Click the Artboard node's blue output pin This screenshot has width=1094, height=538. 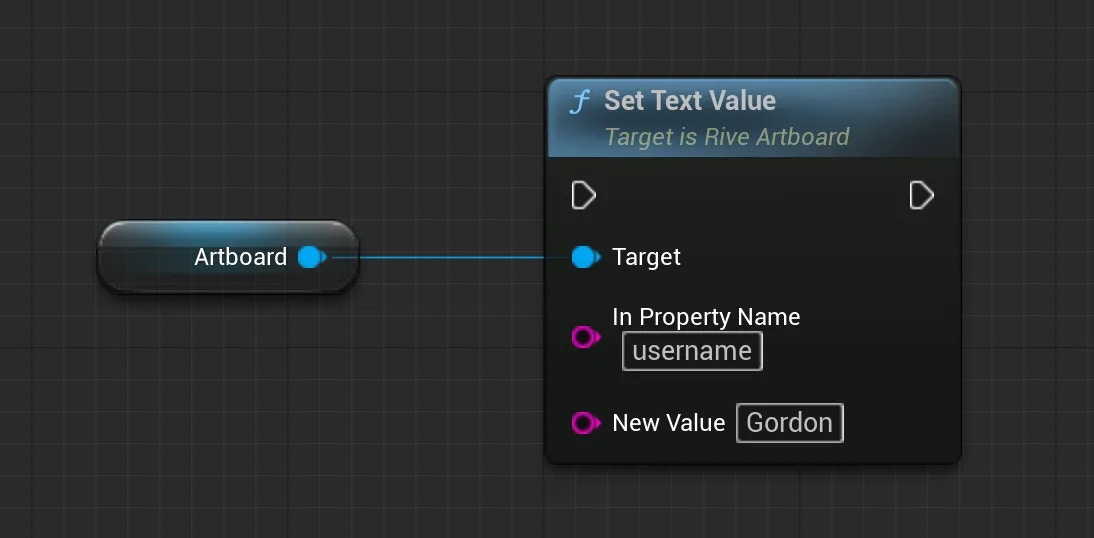coord(312,257)
